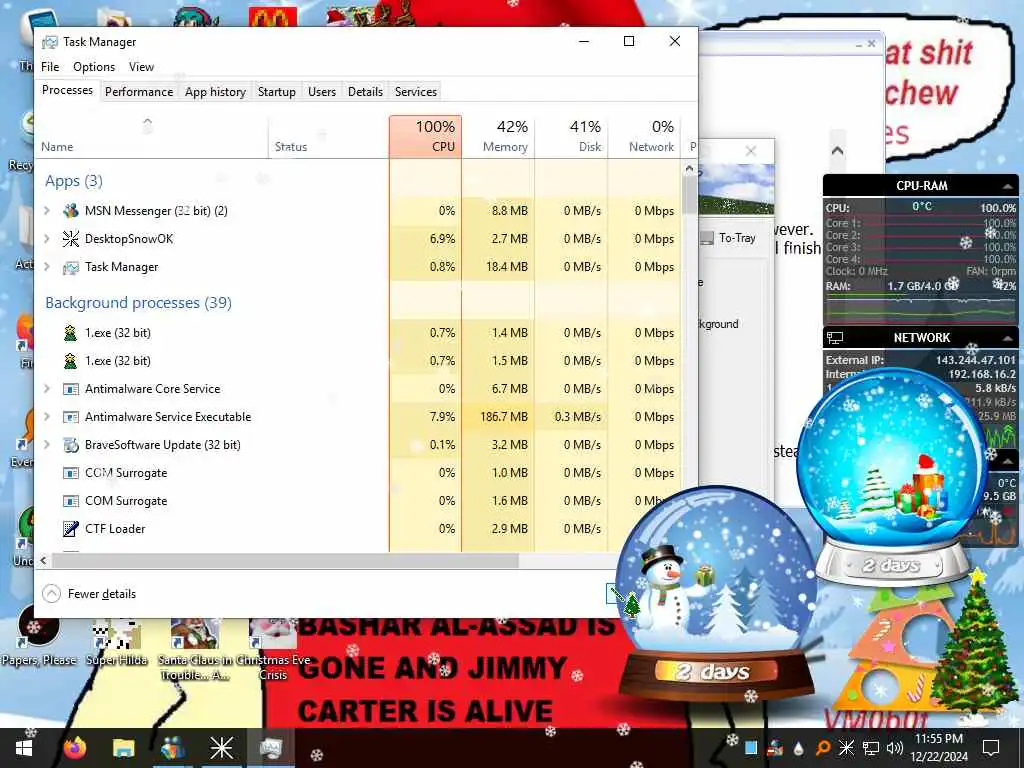Switch to the Services tab
The image size is (1024, 768).
[x=416, y=92]
